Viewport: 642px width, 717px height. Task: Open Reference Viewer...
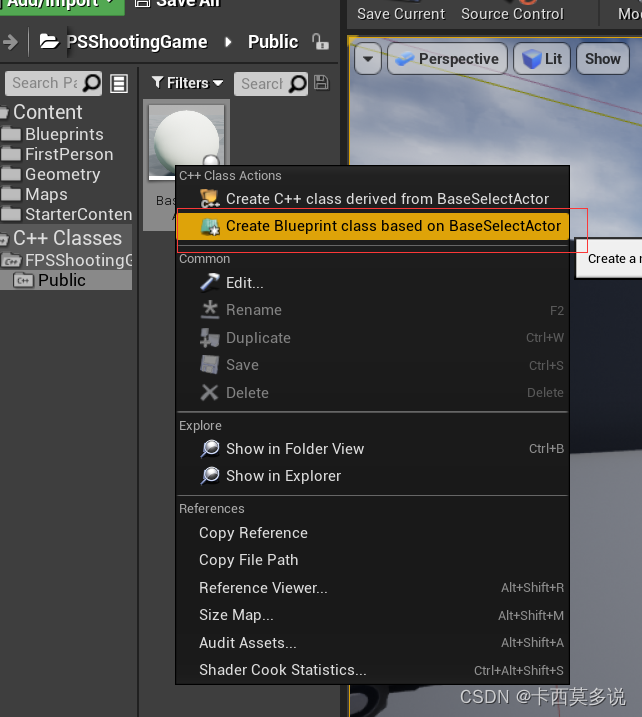click(373, 588)
